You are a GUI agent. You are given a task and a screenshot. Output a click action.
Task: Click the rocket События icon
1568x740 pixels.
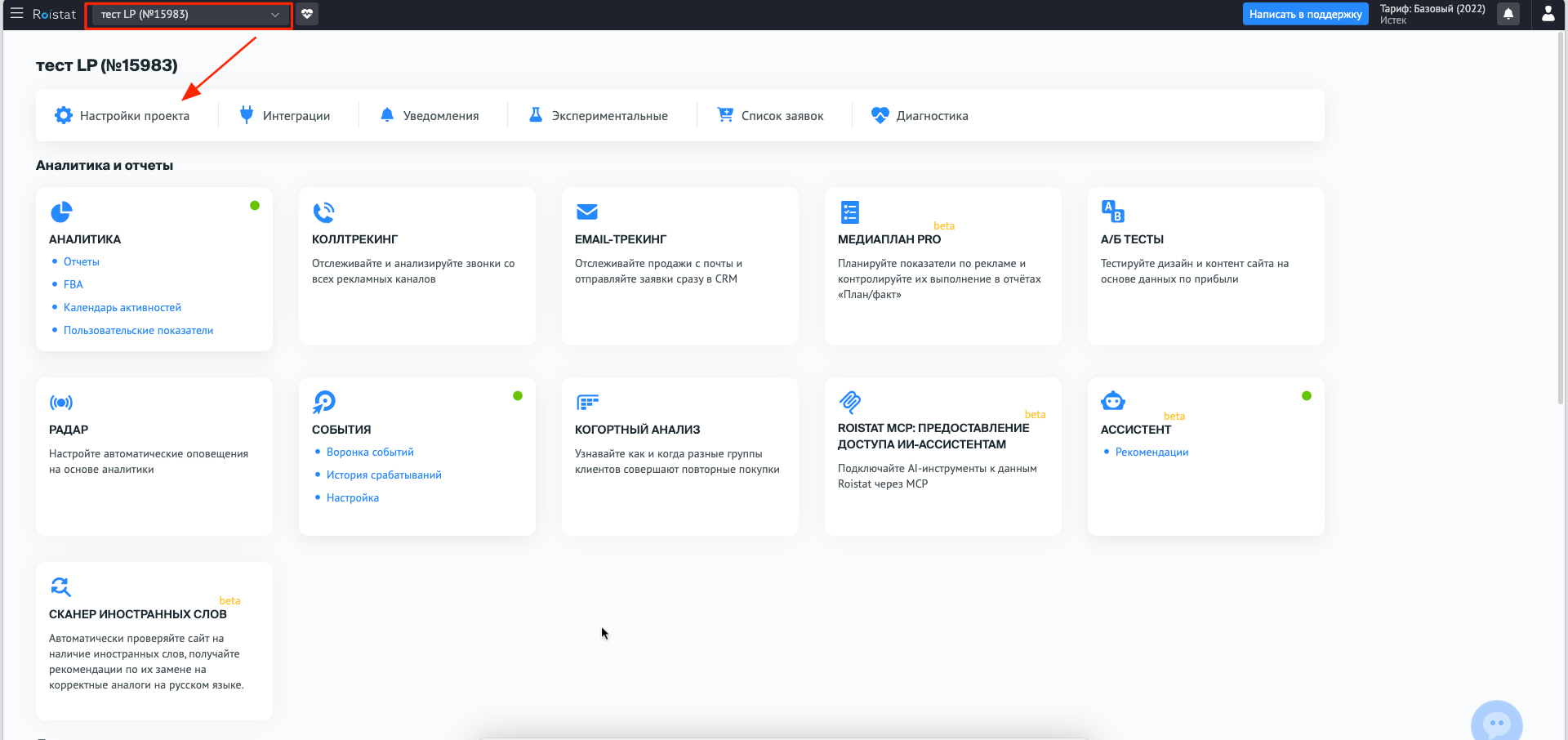(324, 402)
